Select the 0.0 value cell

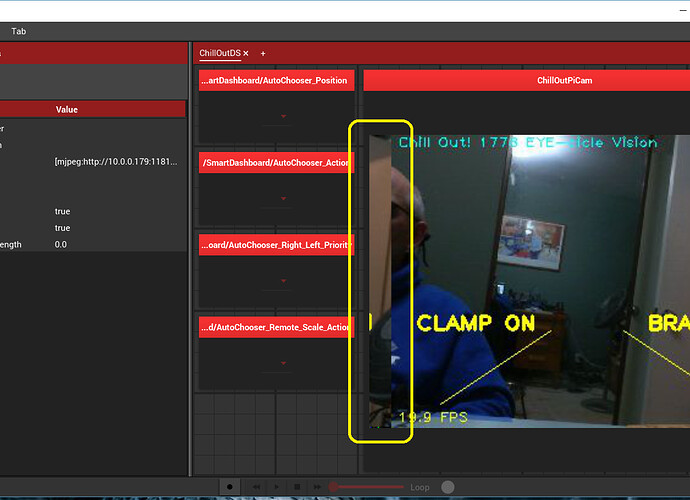[x=61, y=244]
